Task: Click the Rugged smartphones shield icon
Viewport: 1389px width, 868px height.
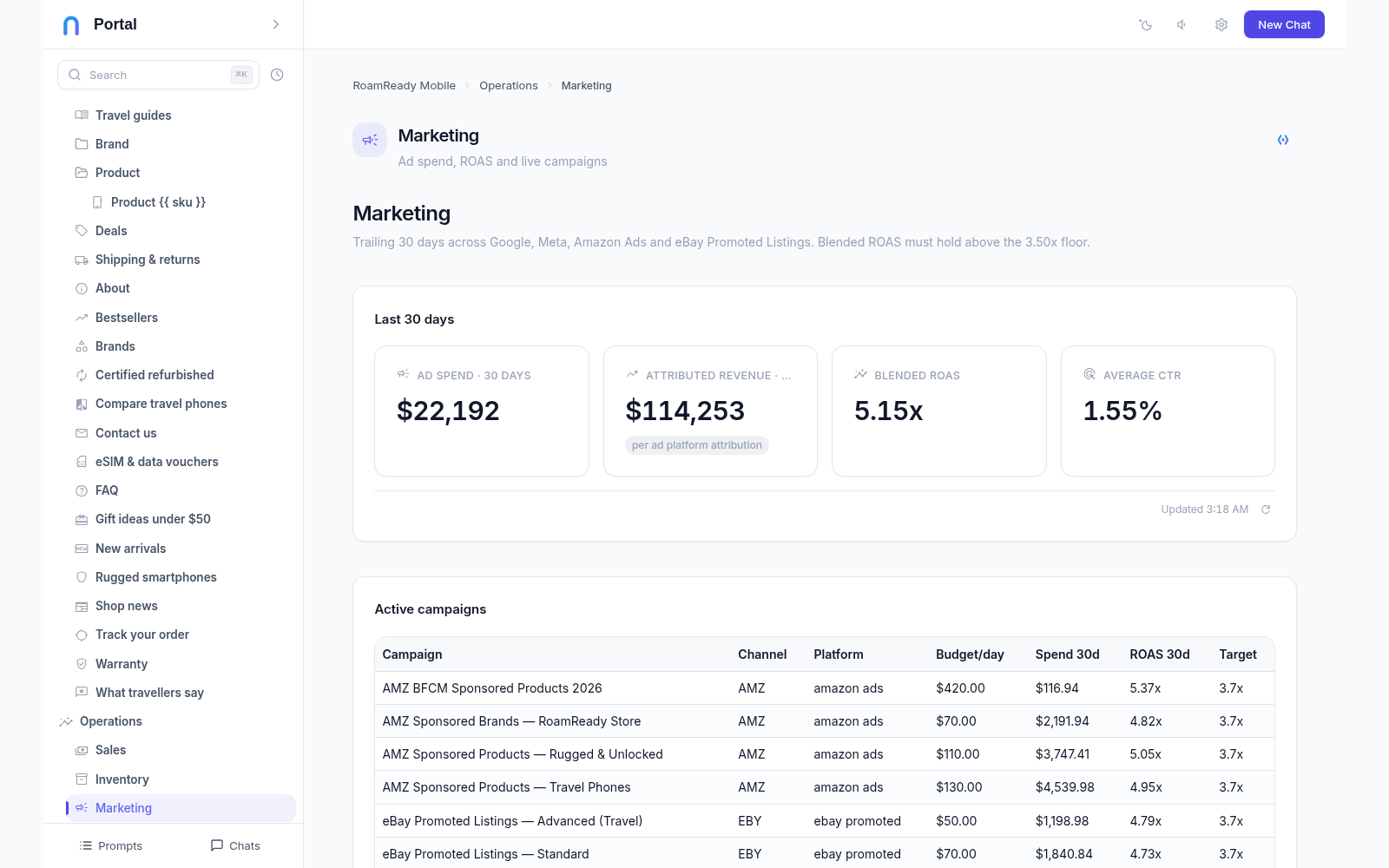Action: pyautogui.click(x=82, y=577)
